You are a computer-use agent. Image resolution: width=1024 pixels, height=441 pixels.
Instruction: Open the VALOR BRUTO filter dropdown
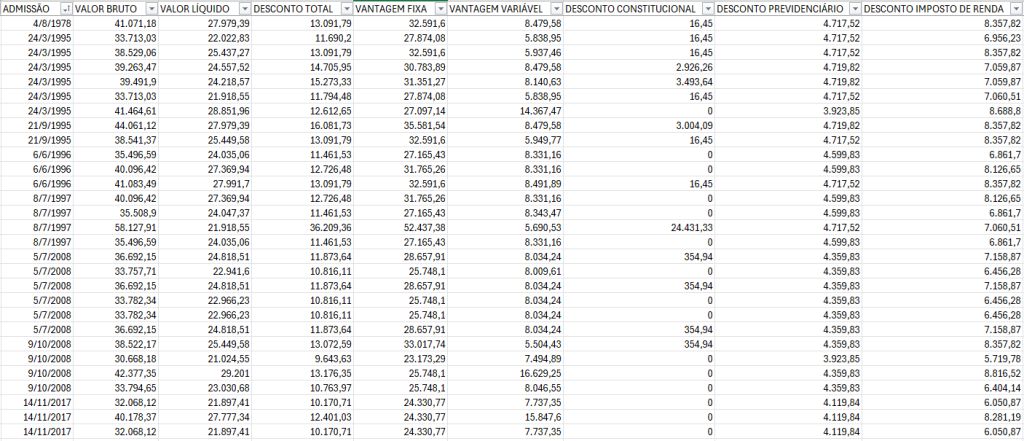pos(149,9)
